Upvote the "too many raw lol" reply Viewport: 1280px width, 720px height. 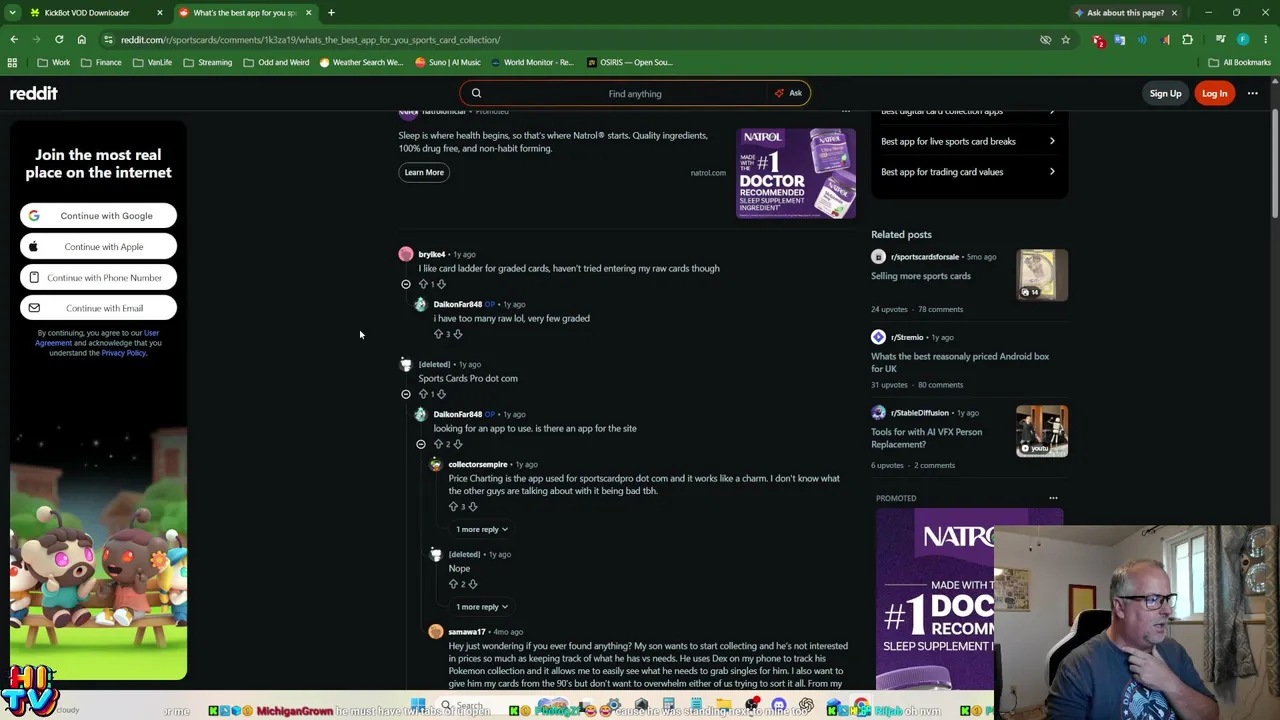[438, 334]
